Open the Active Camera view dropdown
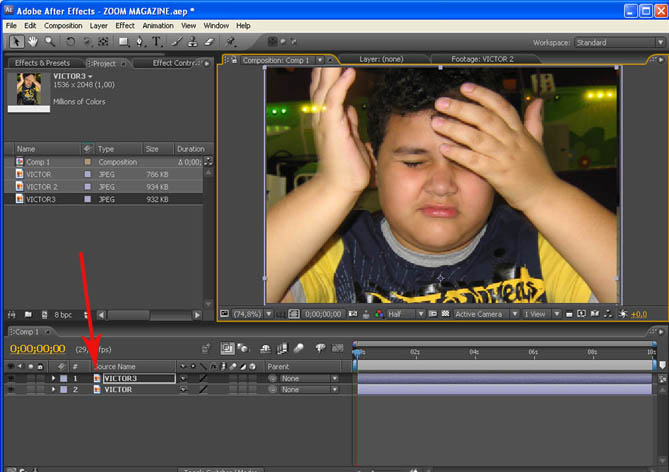This screenshot has height=472, width=669. click(x=483, y=314)
